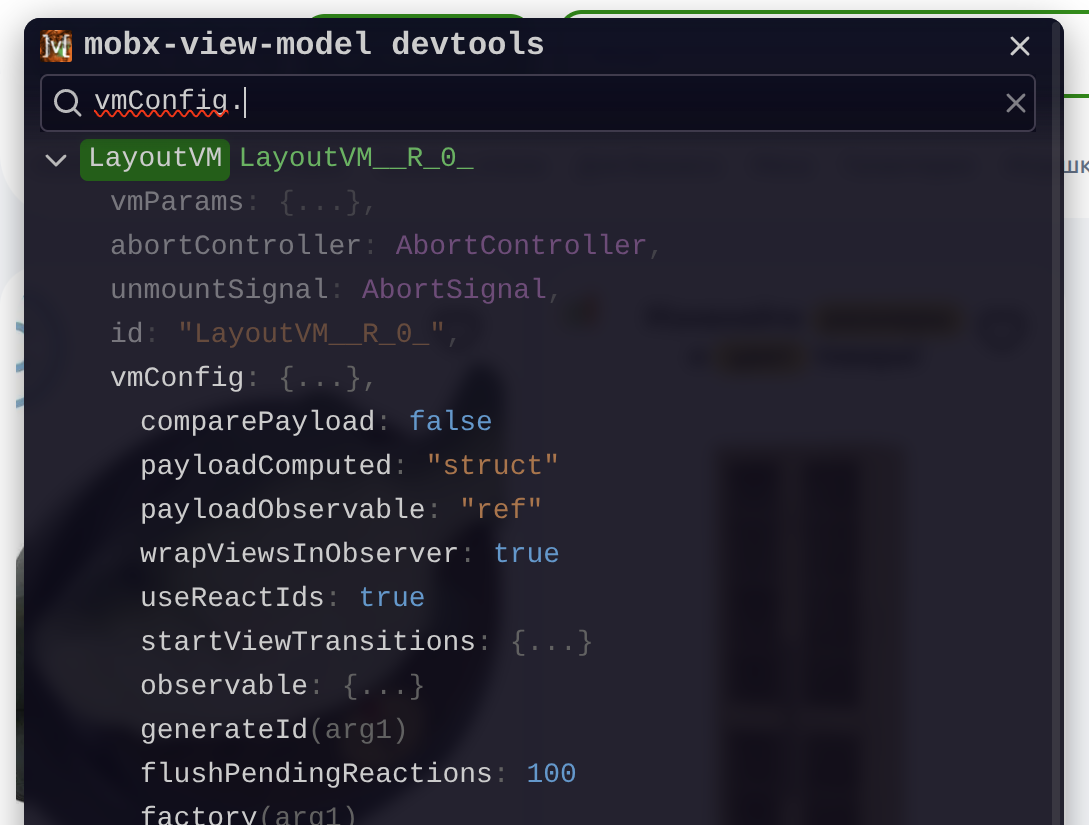
Task: Expand the startViewTransitions {...} row
Action: click(366, 642)
